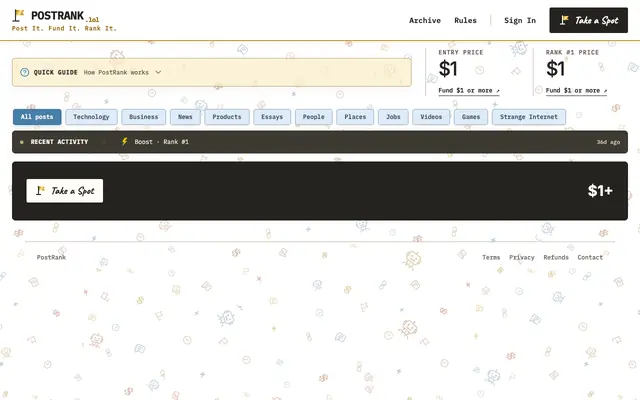Image resolution: width=640 pixels, height=400 pixels.
Task: Click the question mark Quick Guide icon
Action: 24,72
